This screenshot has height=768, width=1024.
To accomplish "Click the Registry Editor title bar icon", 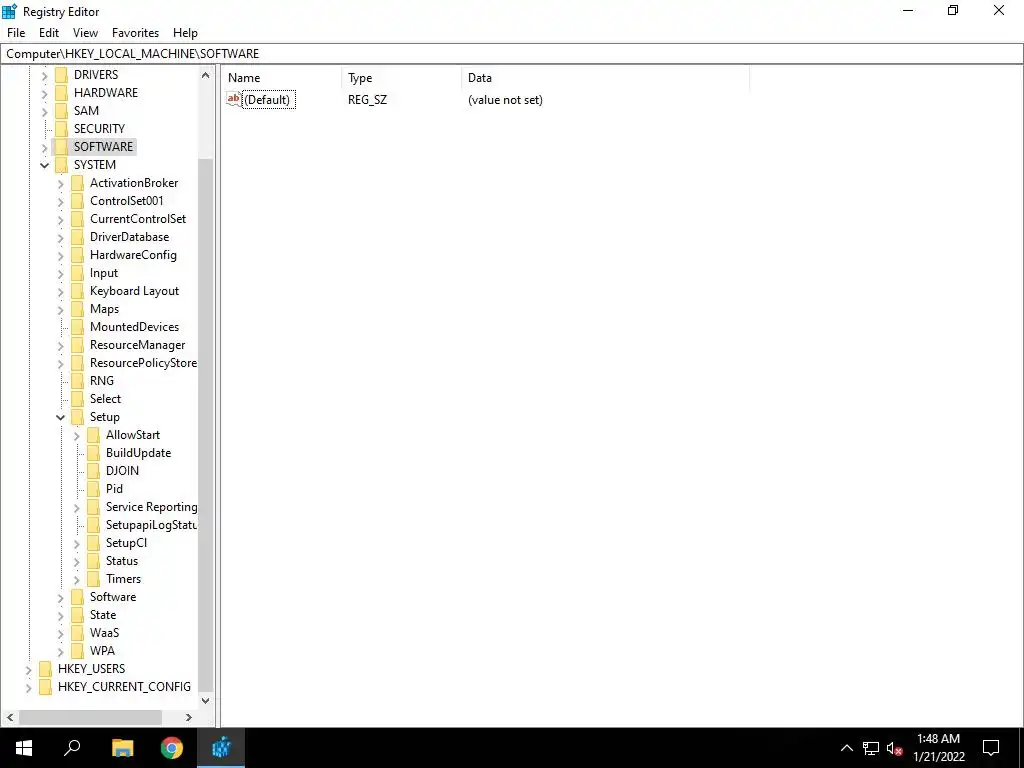I will 9,11.
